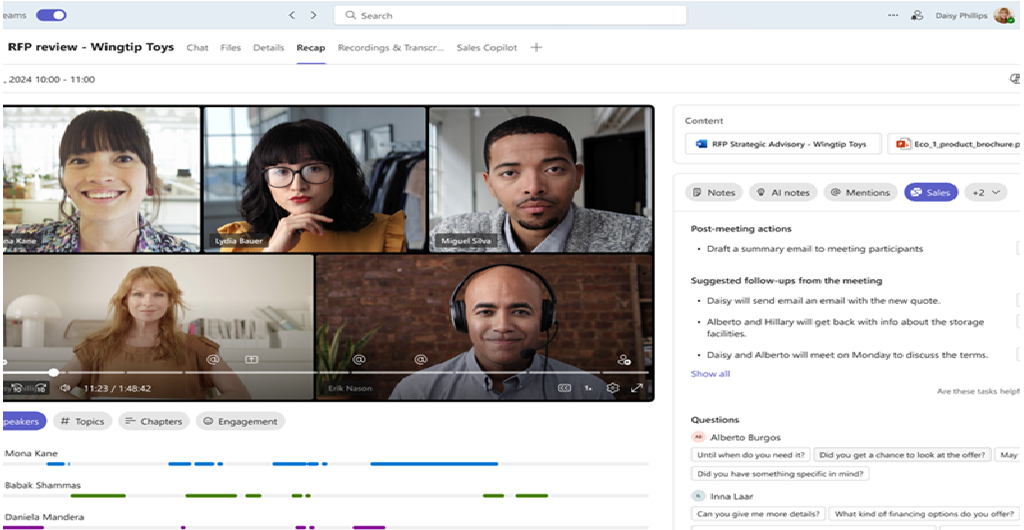Screen dimensions: 1024x530
Task: Open Daisy Phillips profile avatar
Action: pyautogui.click(x=1003, y=15)
